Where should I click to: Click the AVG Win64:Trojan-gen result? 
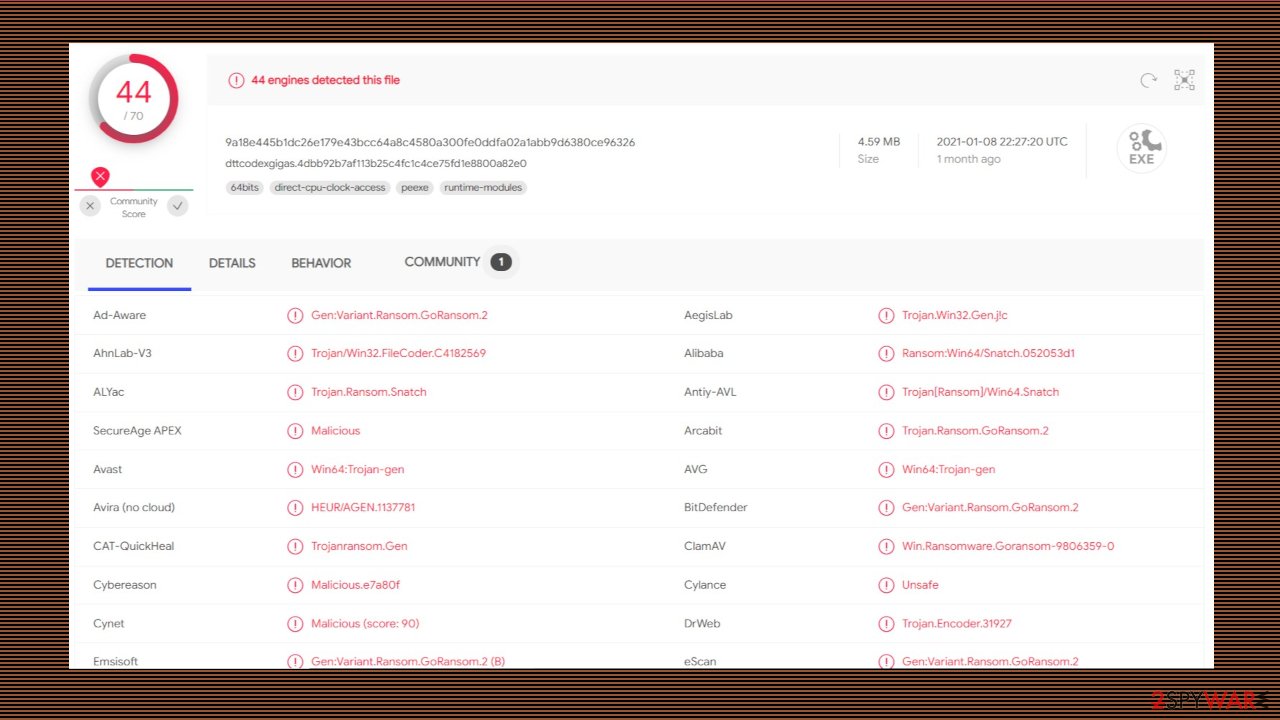(948, 469)
